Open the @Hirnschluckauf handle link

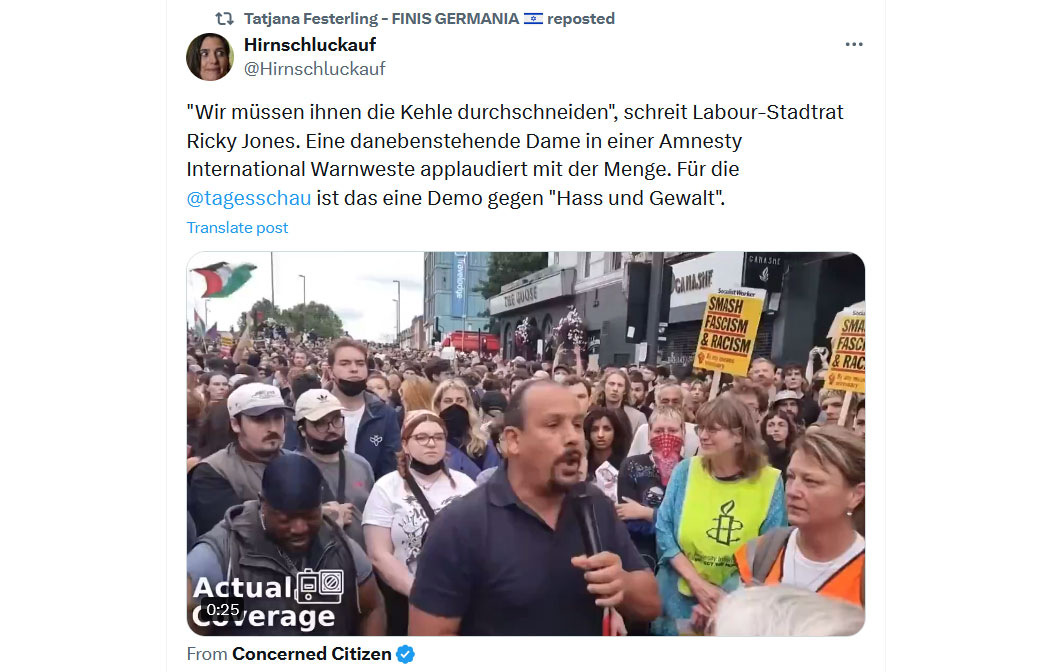pyautogui.click(x=315, y=69)
